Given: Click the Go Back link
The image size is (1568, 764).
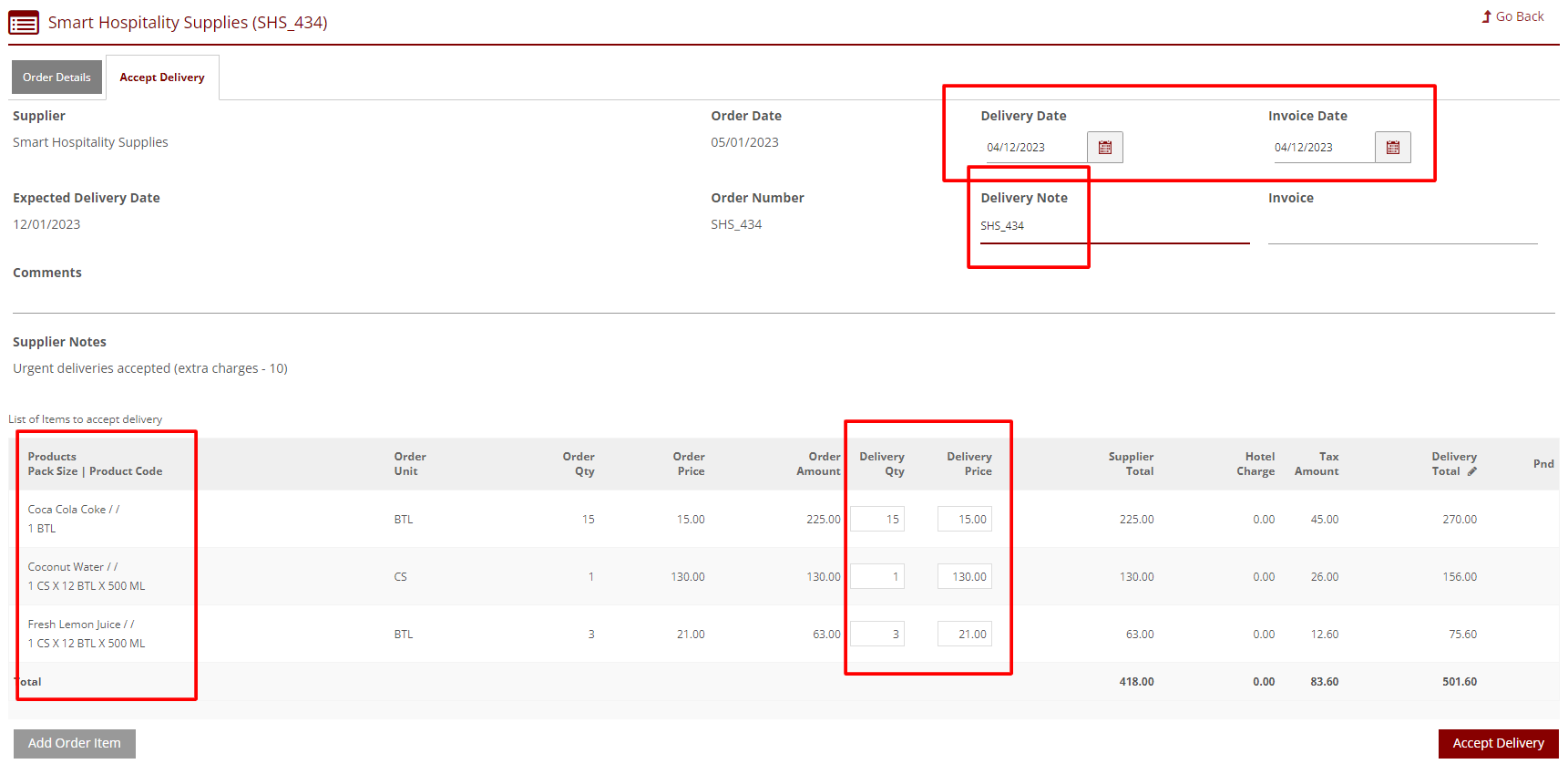Looking at the screenshot, I should [x=1512, y=16].
